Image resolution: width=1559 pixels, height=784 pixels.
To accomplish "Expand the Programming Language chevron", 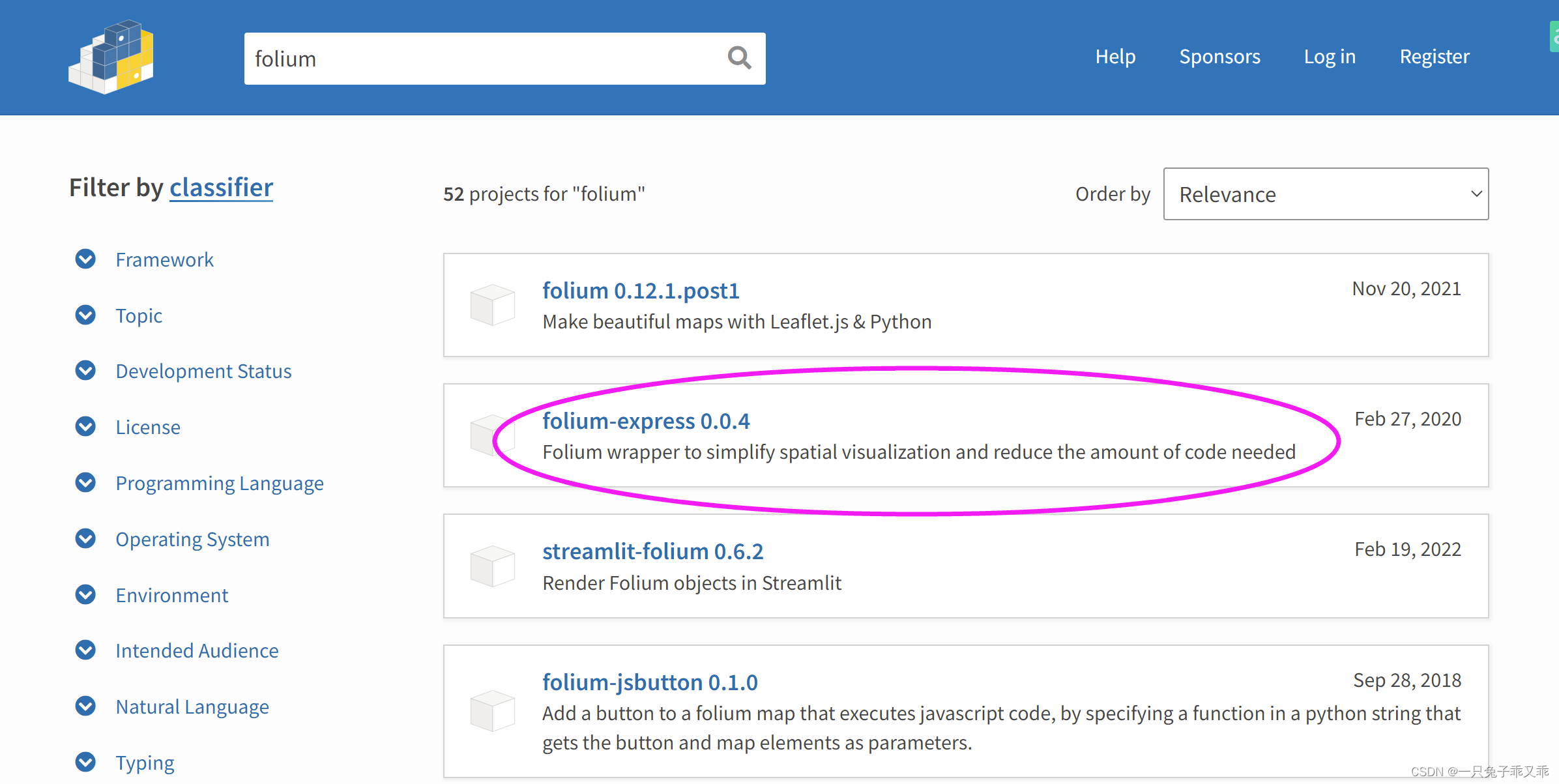I will 85,482.
